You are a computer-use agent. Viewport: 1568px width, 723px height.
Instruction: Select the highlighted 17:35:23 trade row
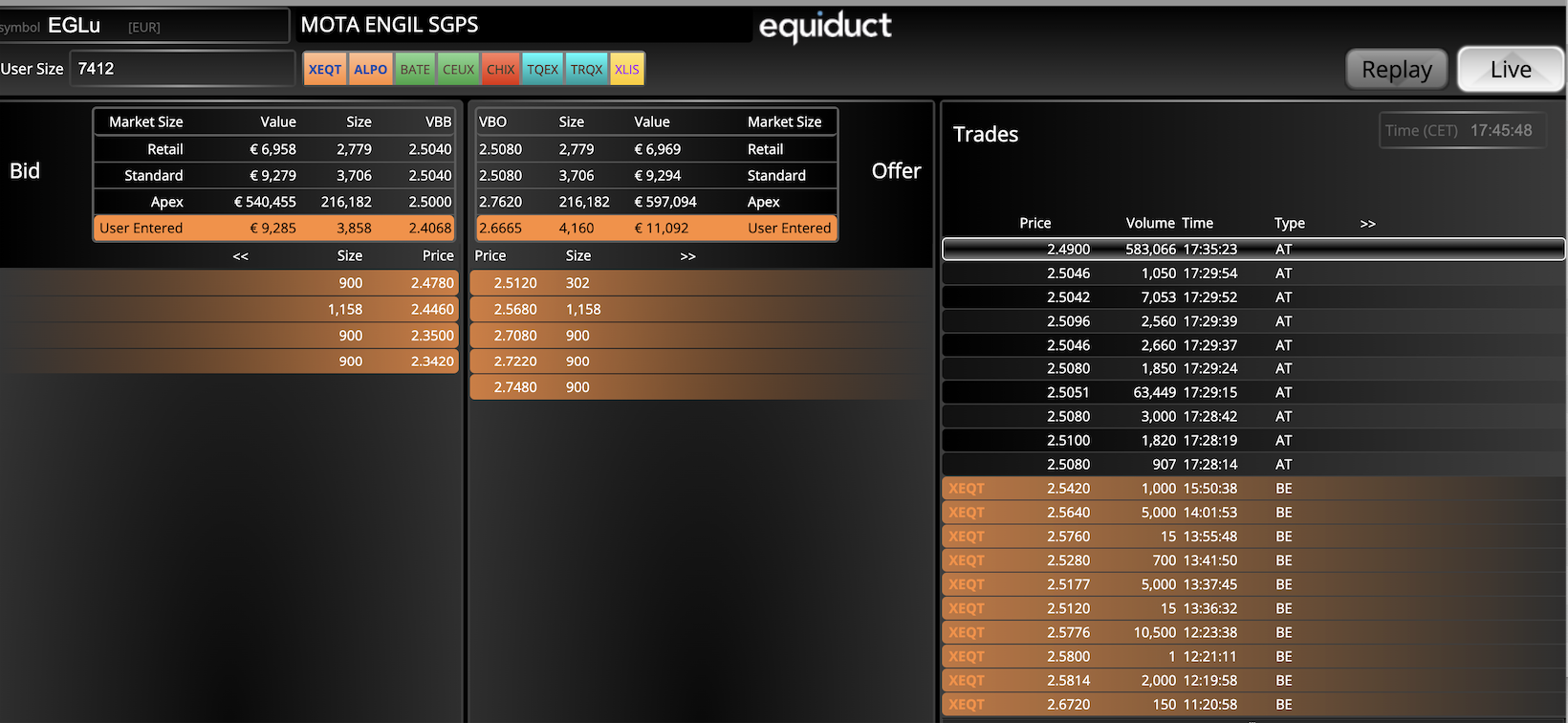coord(1253,249)
